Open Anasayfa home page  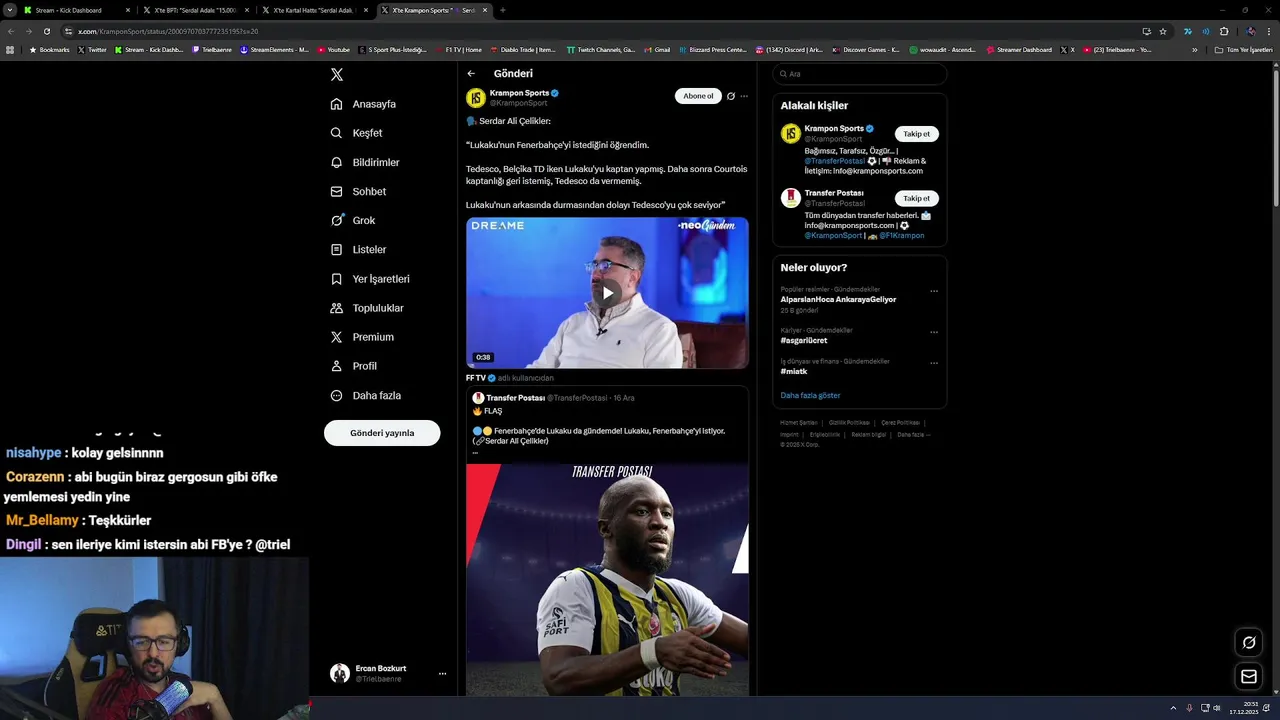(364, 104)
